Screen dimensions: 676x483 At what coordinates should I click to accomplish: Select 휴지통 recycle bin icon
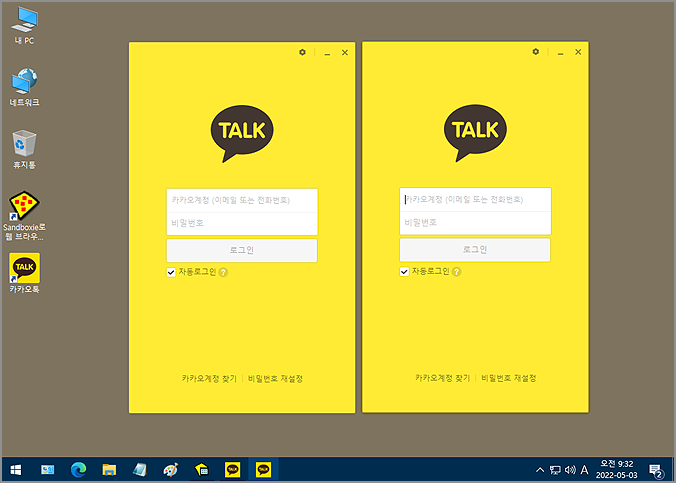tap(25, 150)
